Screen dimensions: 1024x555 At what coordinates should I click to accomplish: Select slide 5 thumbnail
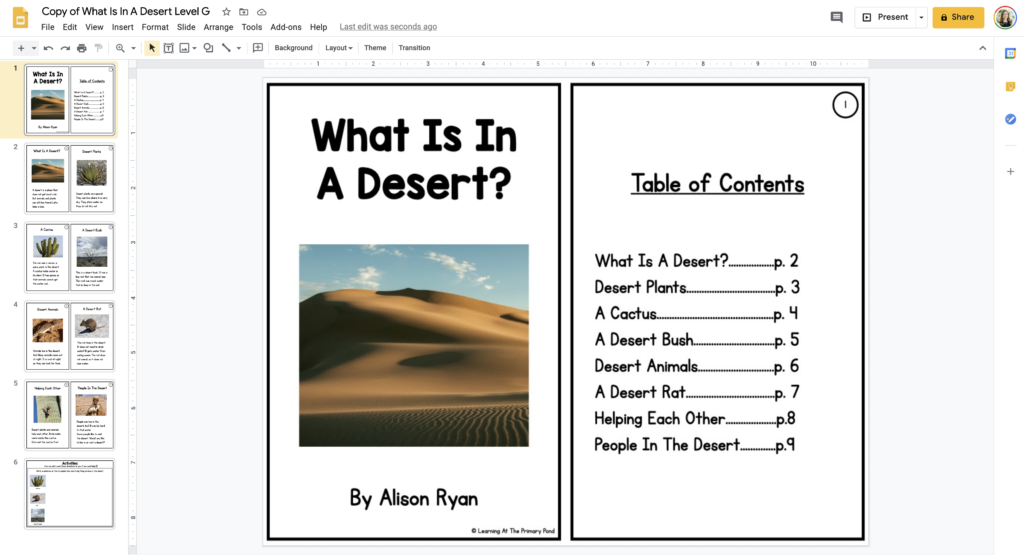pyautogui.click(x=70, y=415)
